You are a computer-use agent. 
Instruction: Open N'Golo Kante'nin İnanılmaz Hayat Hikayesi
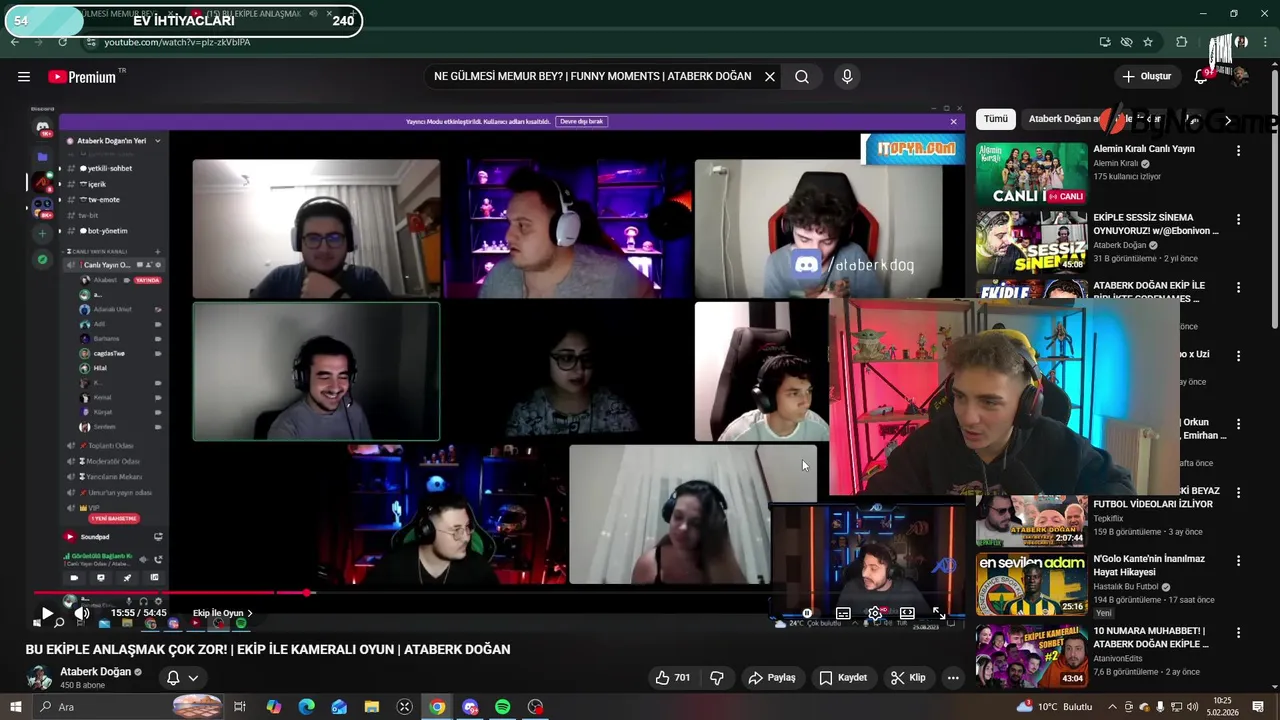[x=1150, y=566]
